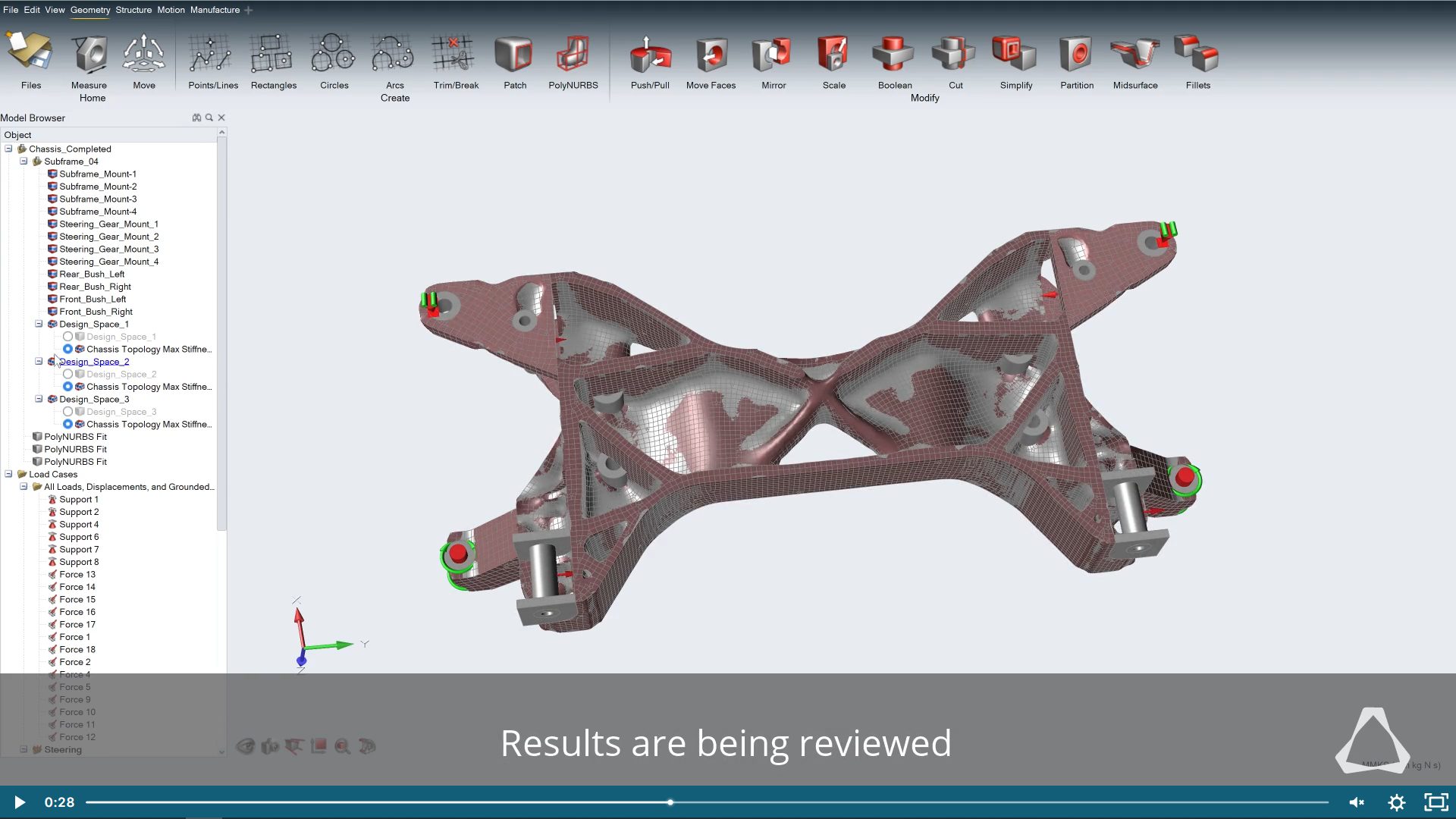
Task: Activate the radio button on Chassis Topology under Design_Space_1
Action: 68,349
